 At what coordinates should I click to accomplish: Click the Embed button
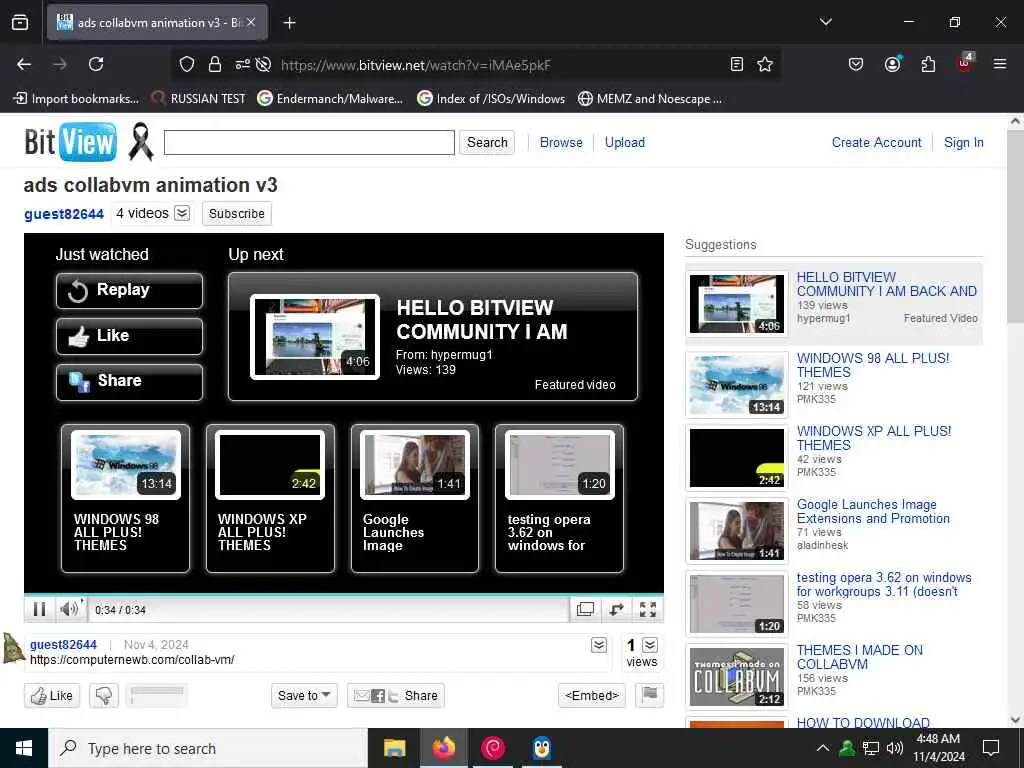coord(592,696)
